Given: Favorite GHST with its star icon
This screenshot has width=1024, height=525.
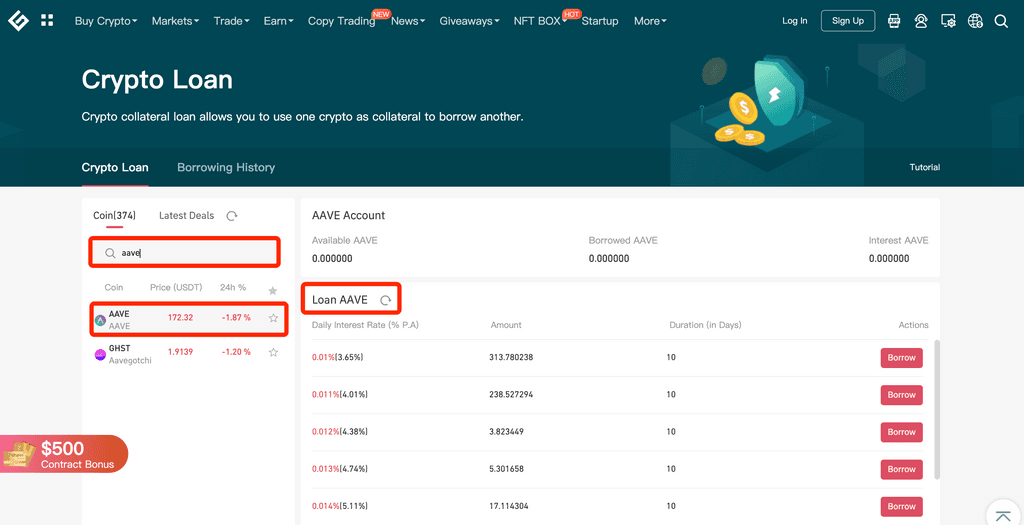Looking at the screenshot, I should (x=274, y=352).
